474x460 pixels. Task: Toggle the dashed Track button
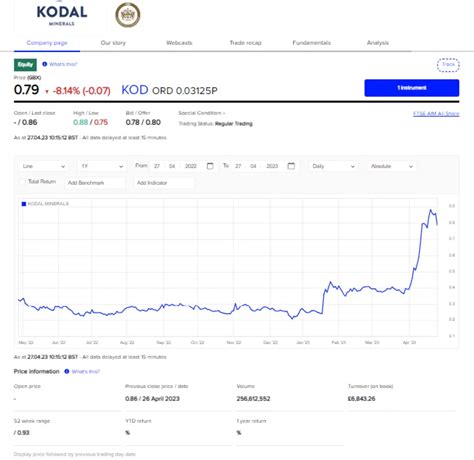tap(448, 65)
